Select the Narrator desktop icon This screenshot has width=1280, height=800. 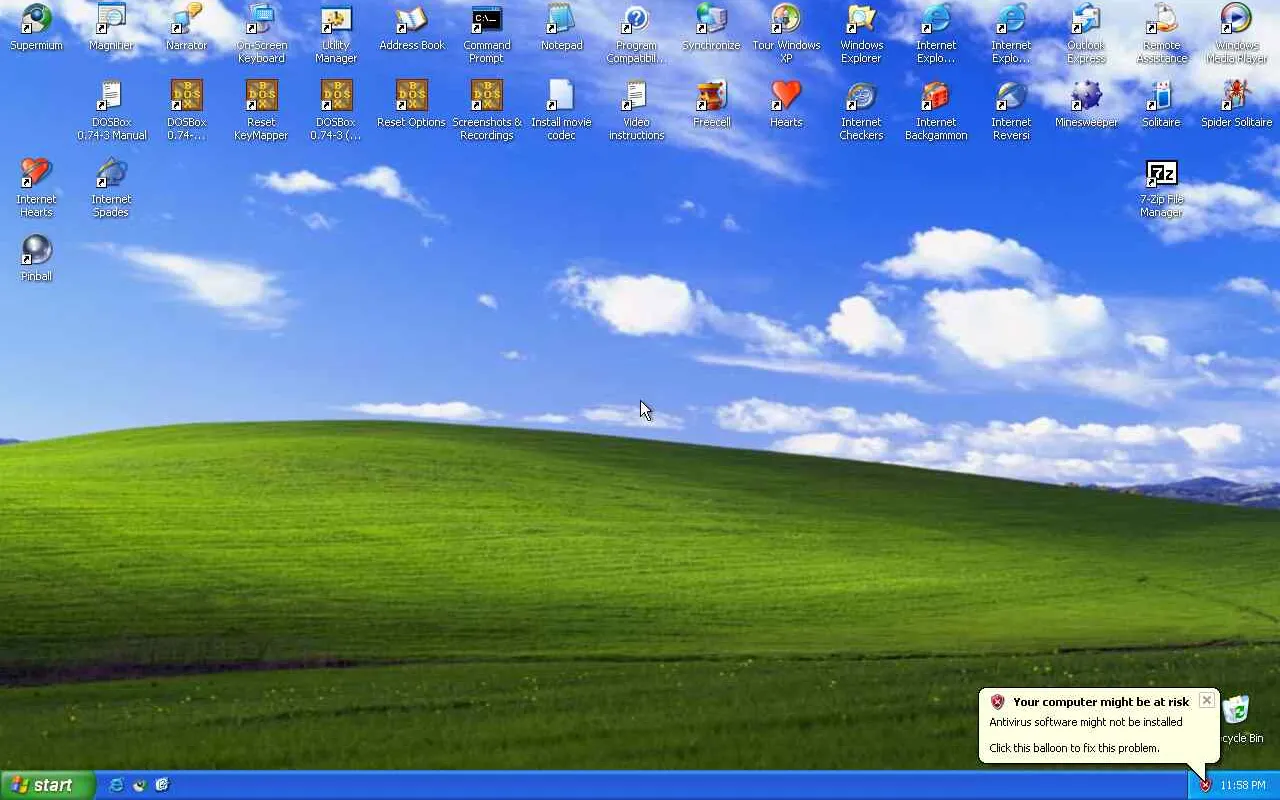pos(186,28)
